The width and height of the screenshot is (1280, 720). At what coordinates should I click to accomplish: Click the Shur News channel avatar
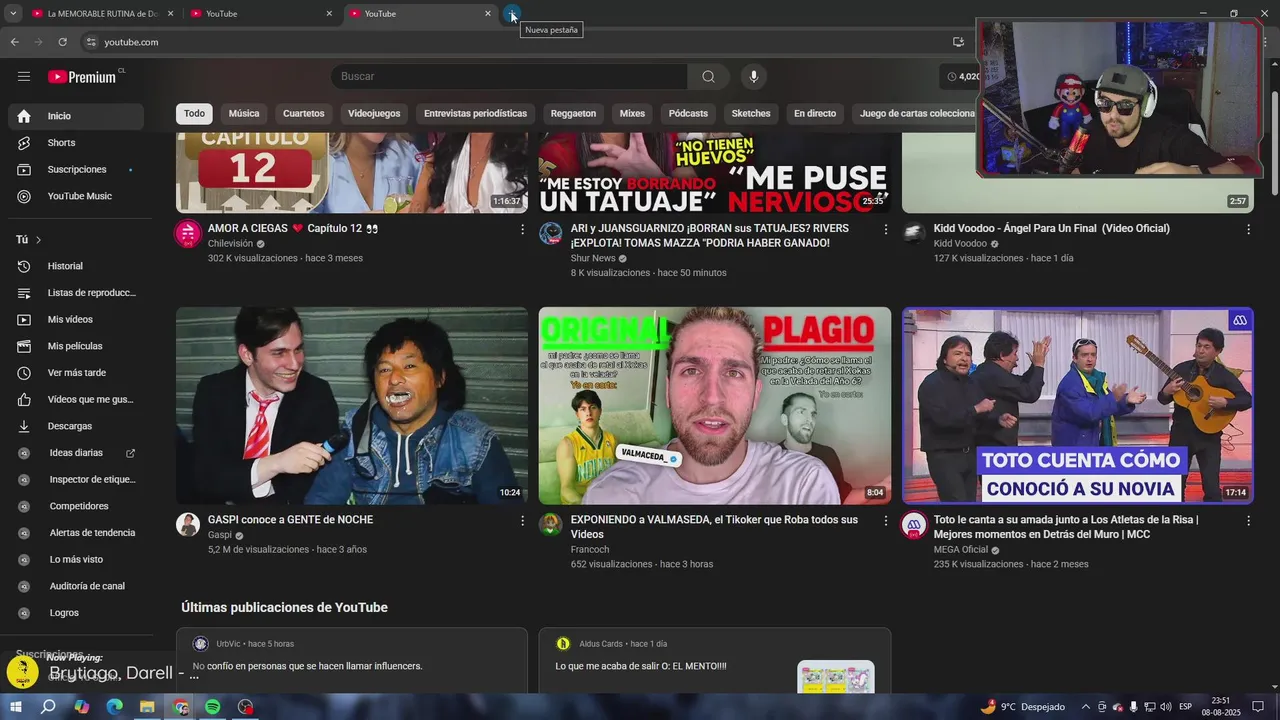551,234
